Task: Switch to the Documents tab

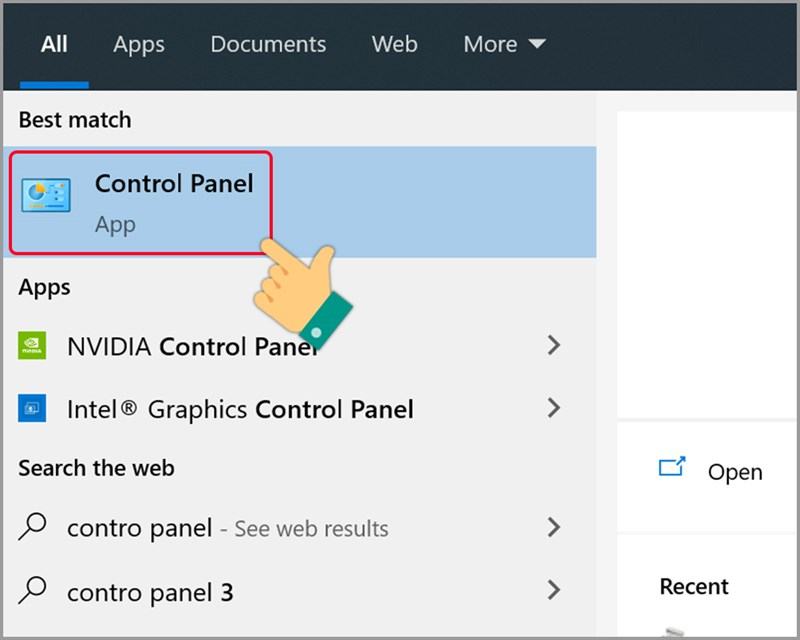Action: tap(268, 44)
